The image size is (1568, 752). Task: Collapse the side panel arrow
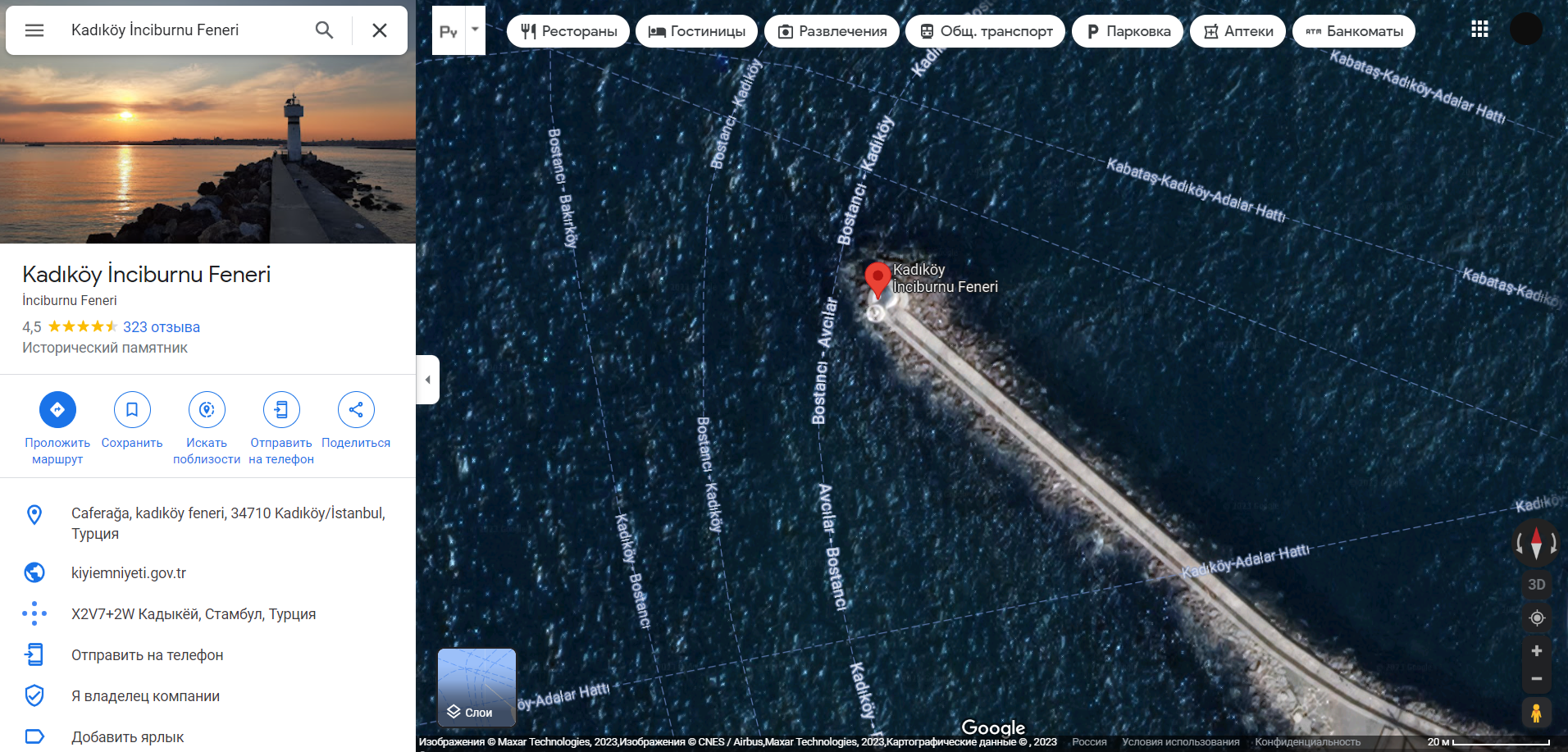coord(427,380)
